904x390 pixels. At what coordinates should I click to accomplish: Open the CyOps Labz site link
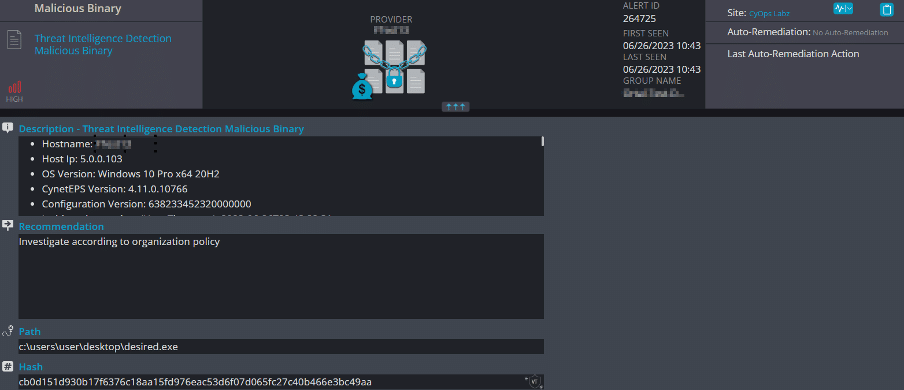click(x=769, y=13)
